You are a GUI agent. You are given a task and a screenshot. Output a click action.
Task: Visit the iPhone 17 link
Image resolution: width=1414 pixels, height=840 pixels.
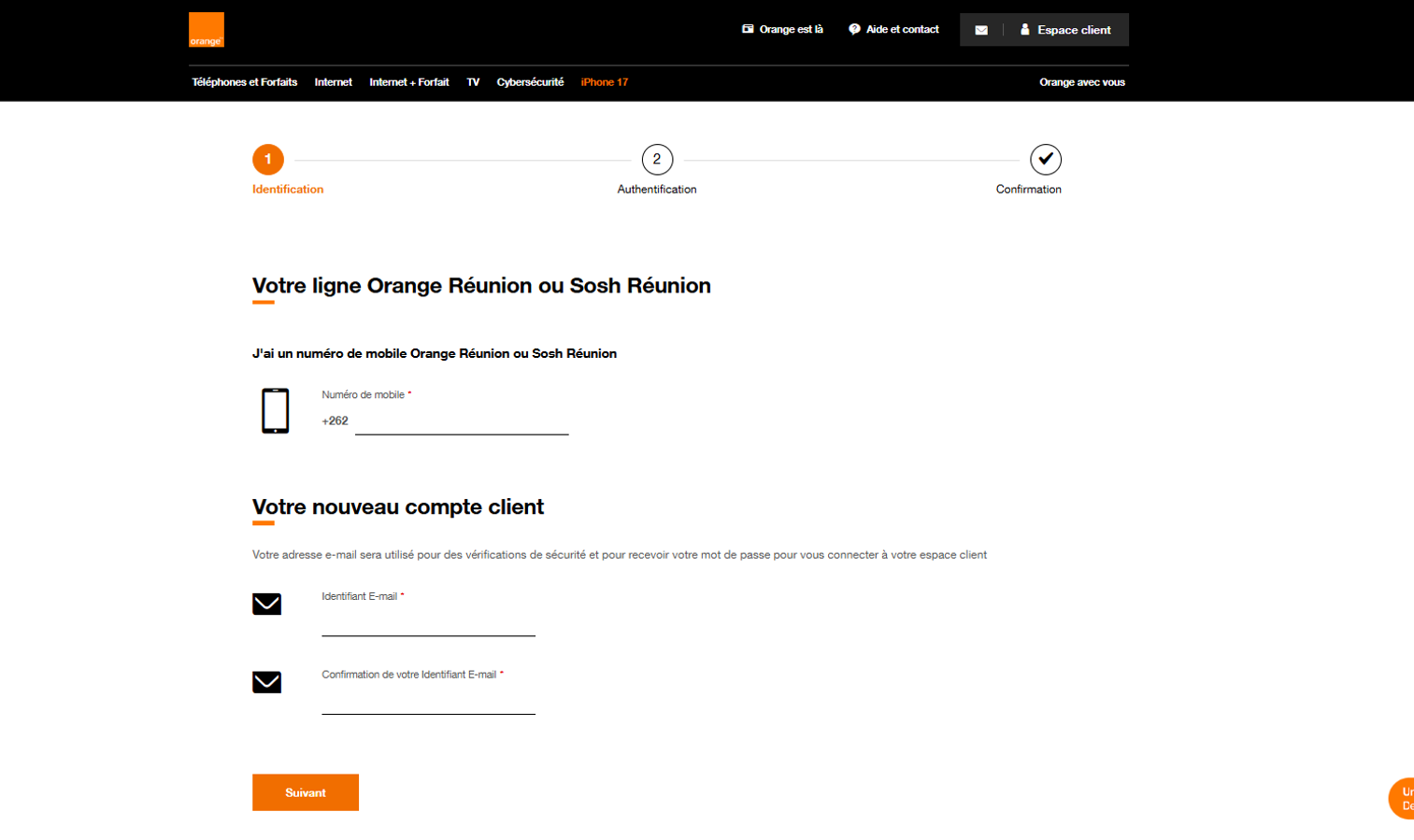[604, 82]
